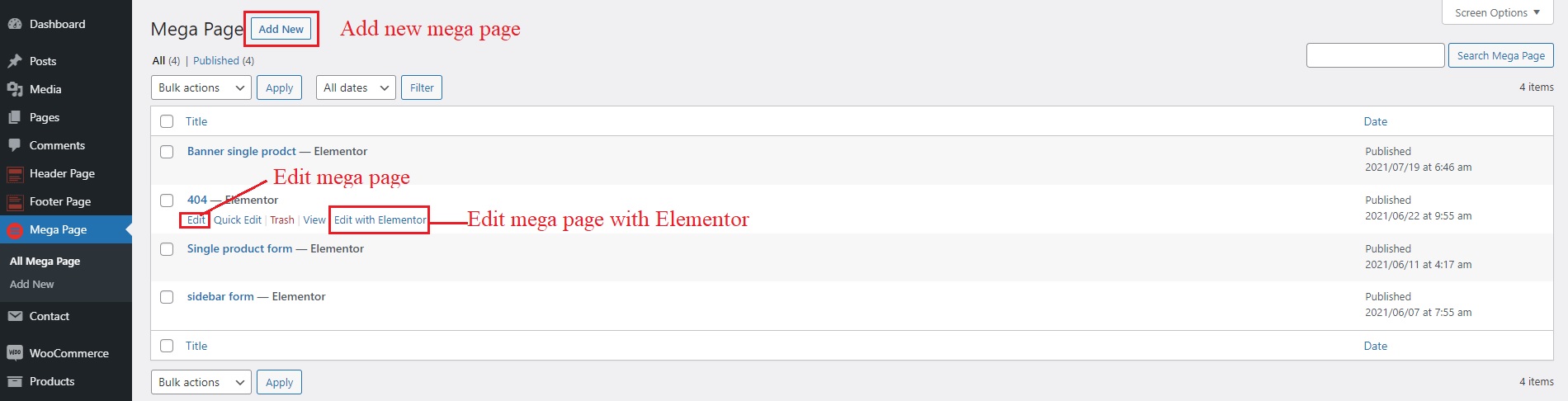The height and width of the screenshot is (401, 1568).
Task: Click the Header Page icon
Action: 14,173
